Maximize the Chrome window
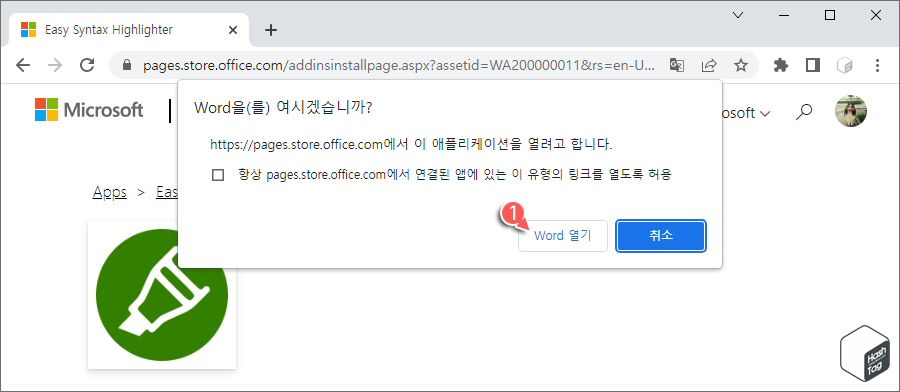 pos(830,15)
